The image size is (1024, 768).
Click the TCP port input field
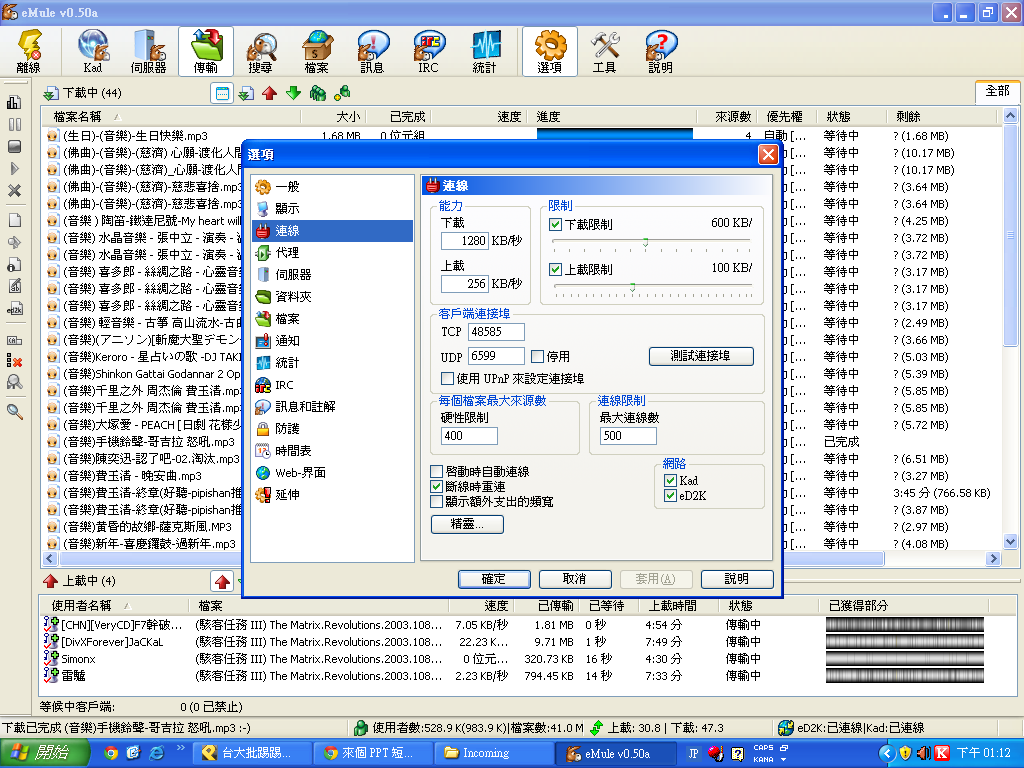496,331
